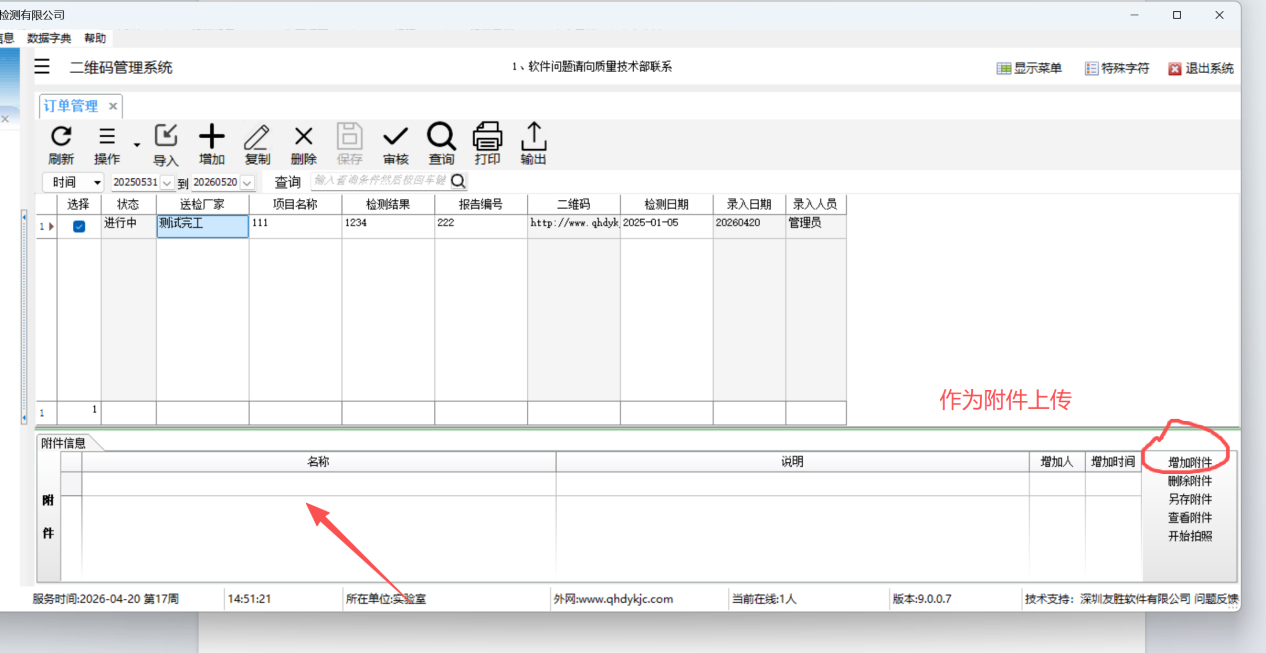Open the 帮助 menu
Image resolution: width=1266 pixels, height=653 pixels.
pos(95,38)
